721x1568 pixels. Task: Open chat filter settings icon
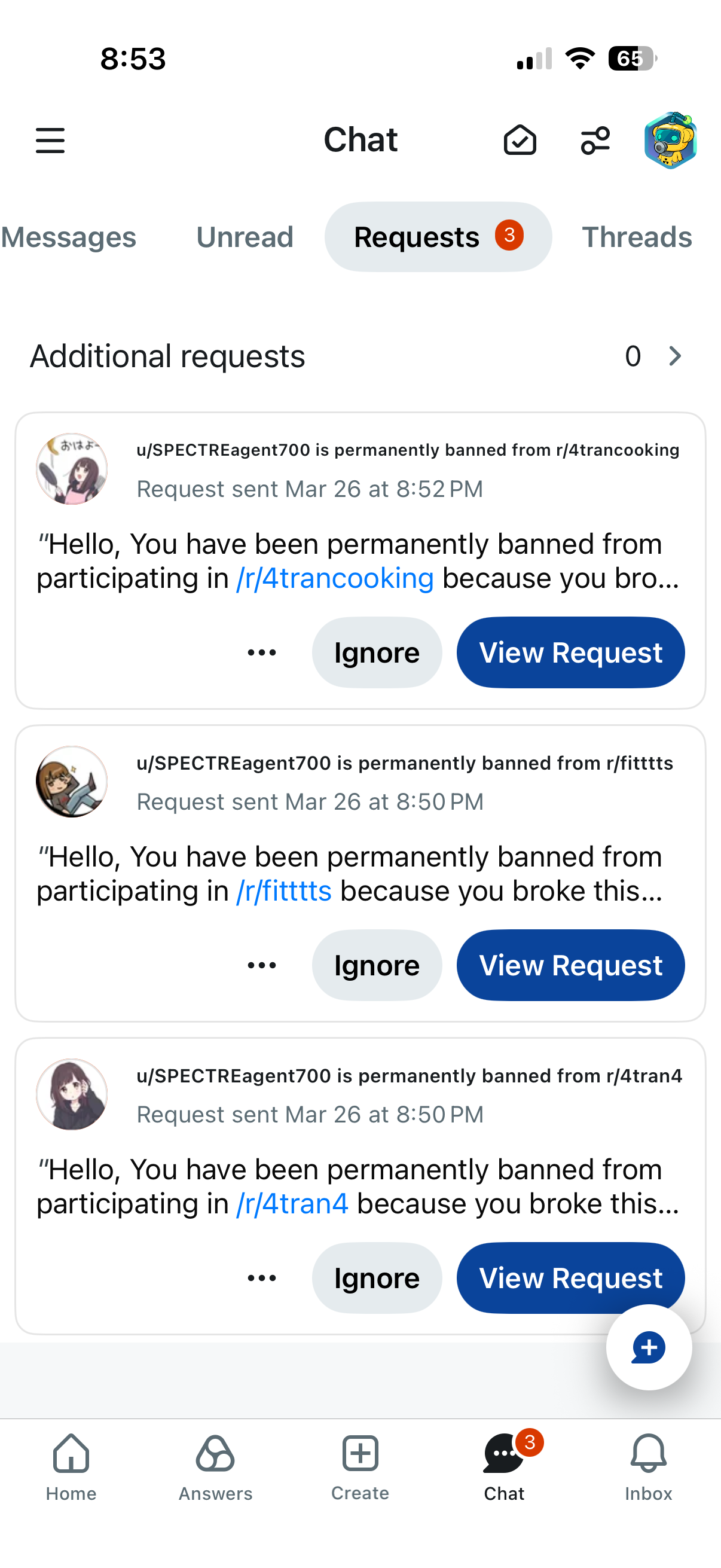pyautogui.click(x=594, y=141)
